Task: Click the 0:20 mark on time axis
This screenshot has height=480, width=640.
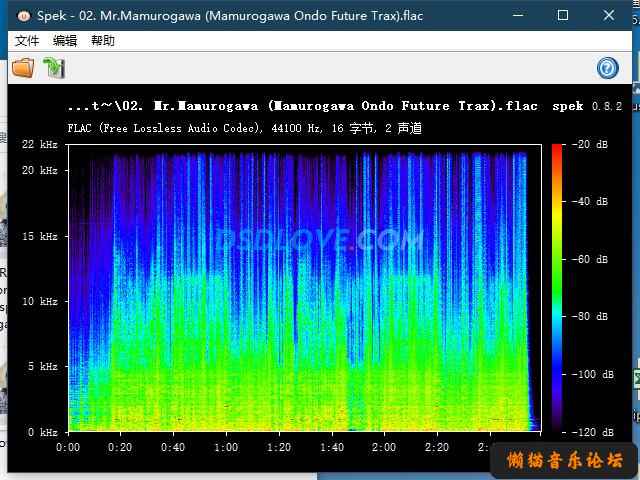Action: (121, 447)
